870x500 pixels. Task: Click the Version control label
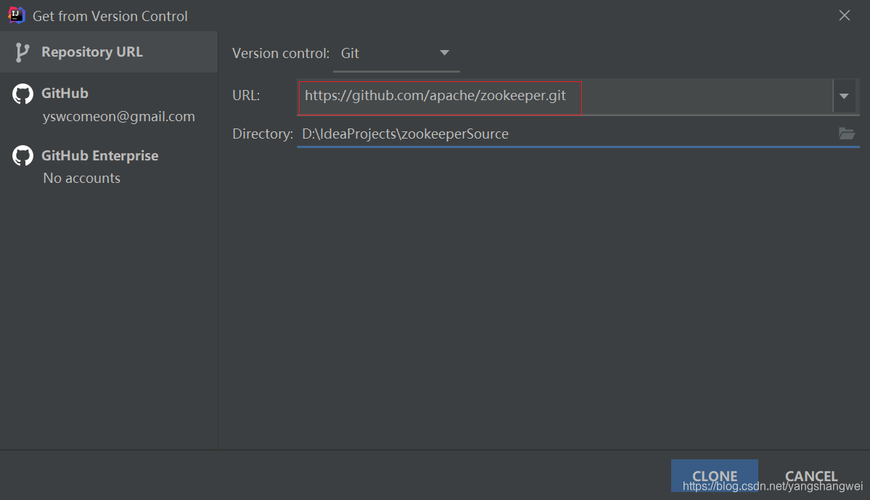280,53
